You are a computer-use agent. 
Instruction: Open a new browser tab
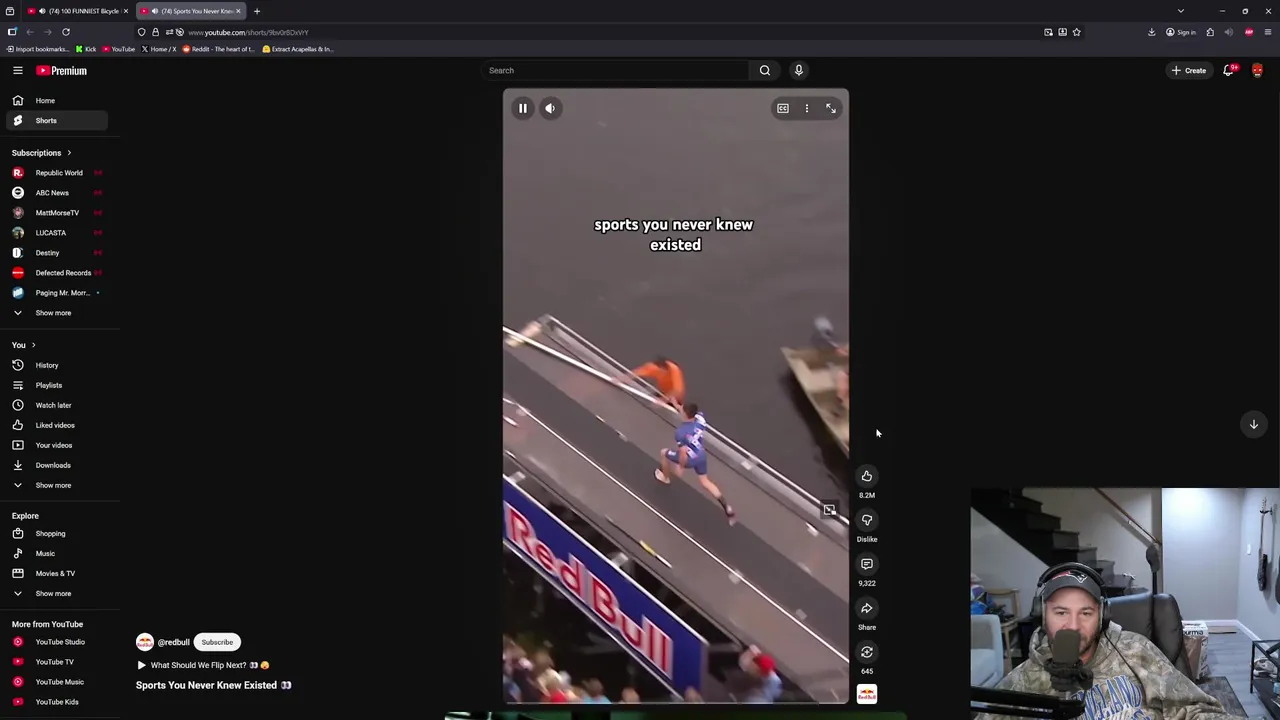point(257,11)
